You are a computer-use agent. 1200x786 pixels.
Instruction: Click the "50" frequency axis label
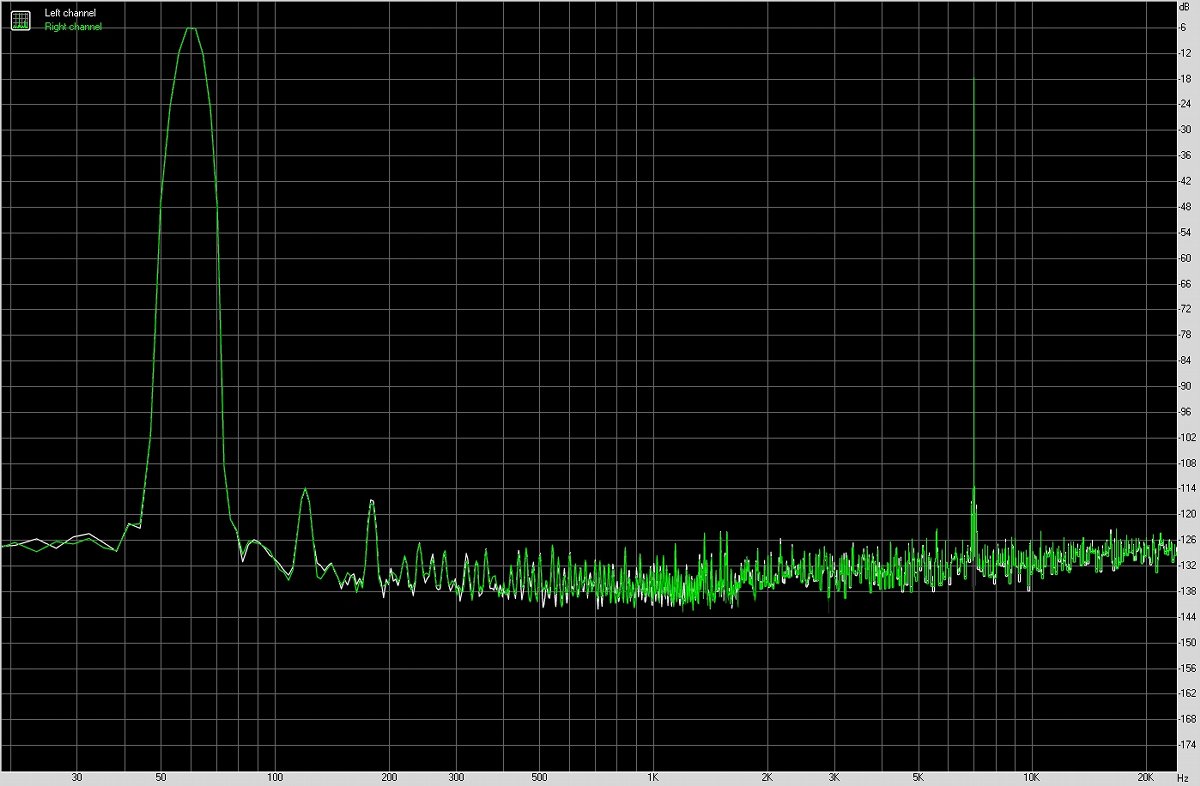161,777
